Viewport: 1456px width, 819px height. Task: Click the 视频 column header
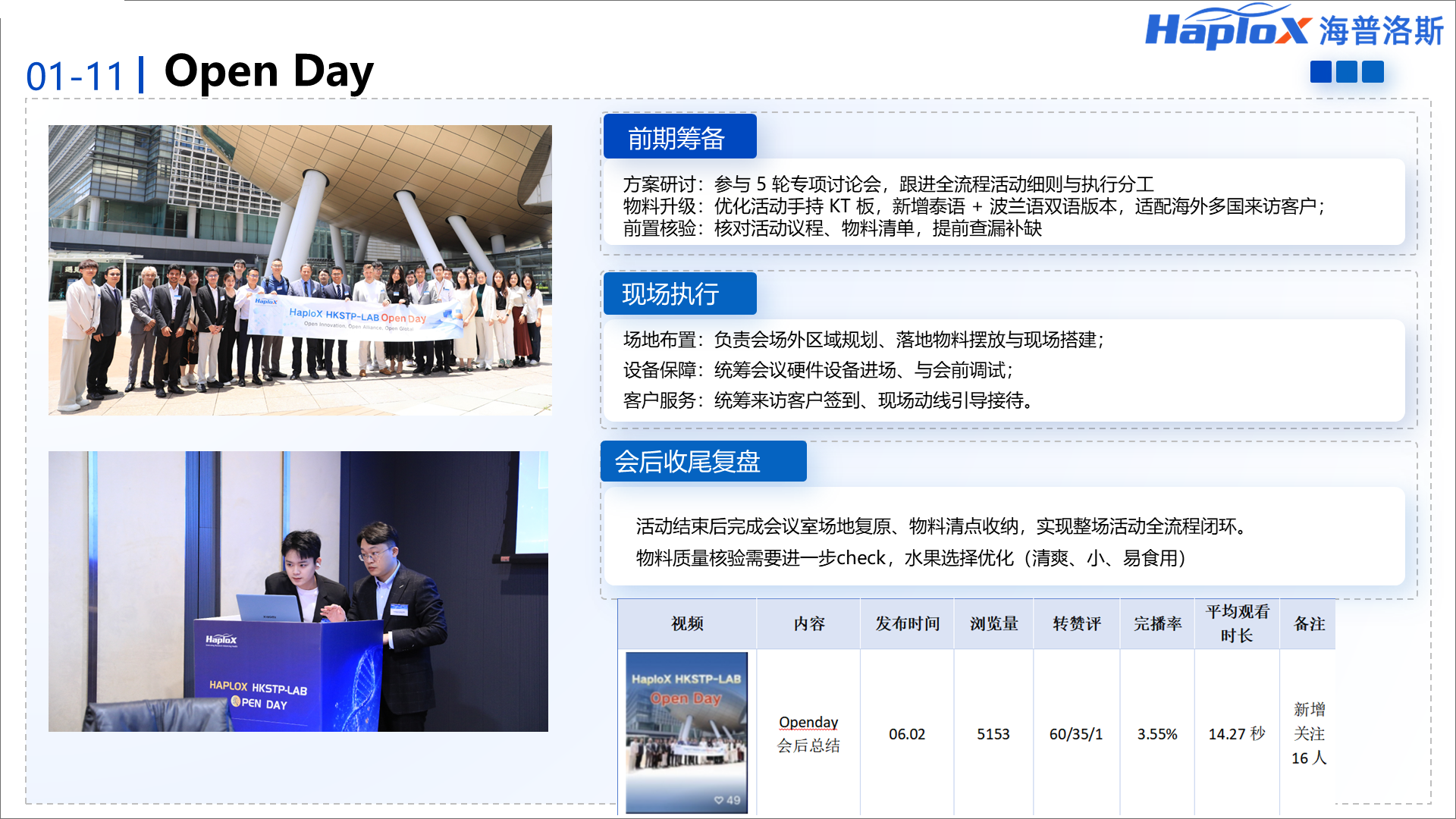click(x=687, y=623)
